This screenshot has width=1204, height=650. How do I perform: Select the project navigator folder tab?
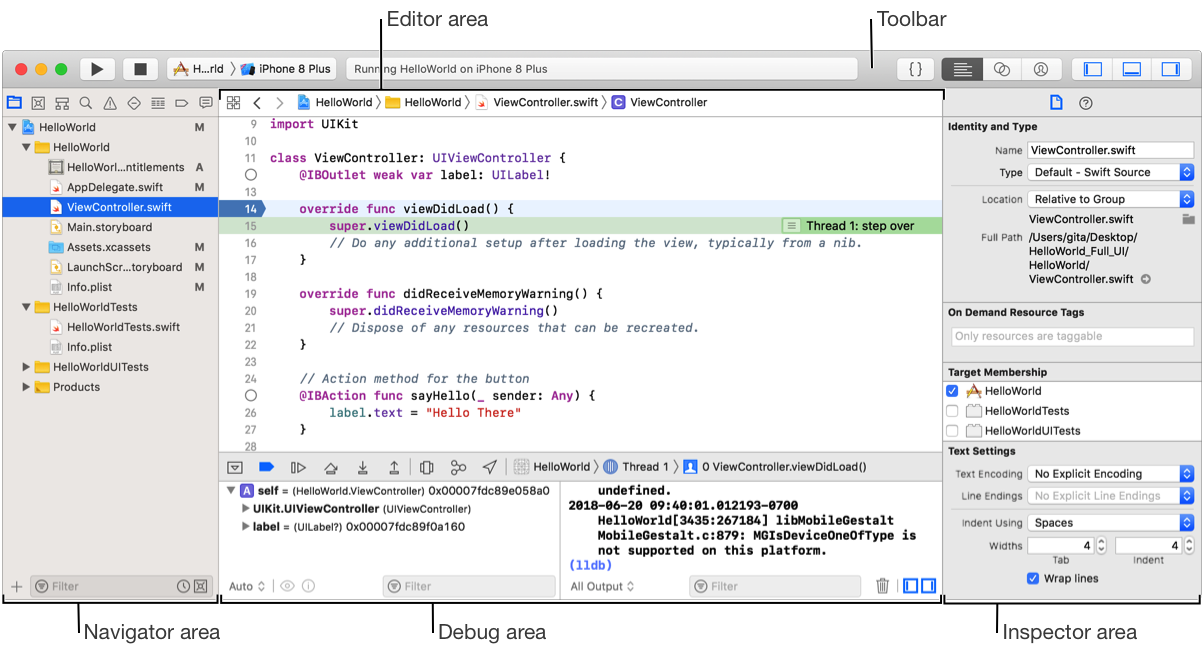coord(14,103)
